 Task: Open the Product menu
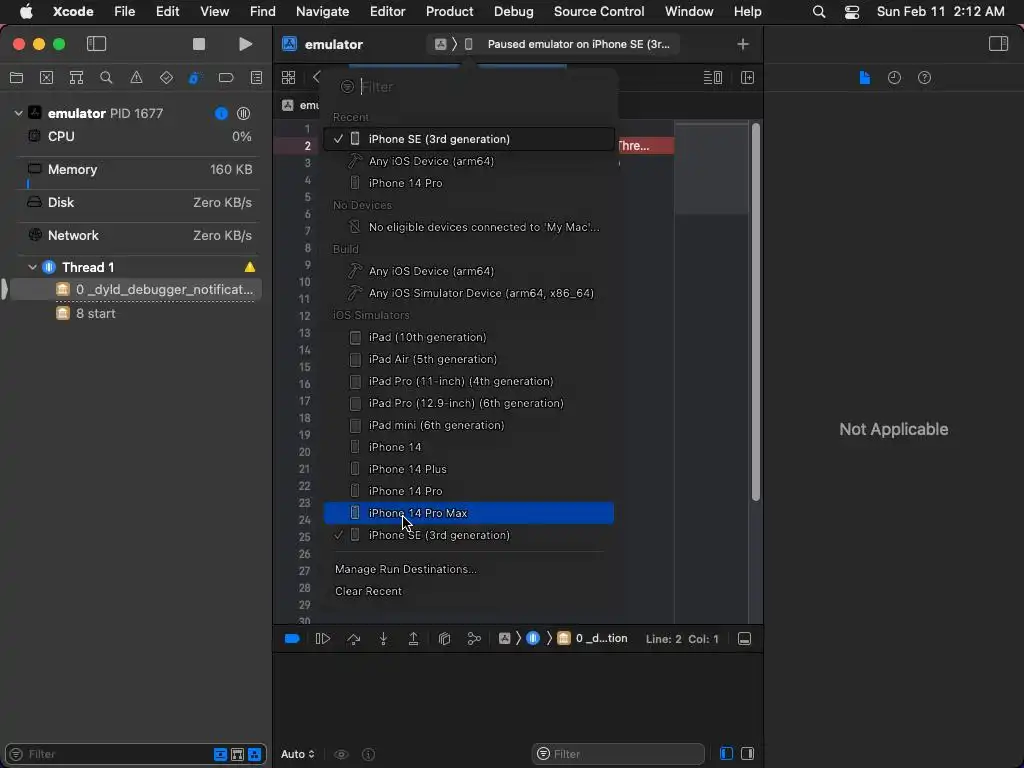pyautogui.click(x=449, y=11)
